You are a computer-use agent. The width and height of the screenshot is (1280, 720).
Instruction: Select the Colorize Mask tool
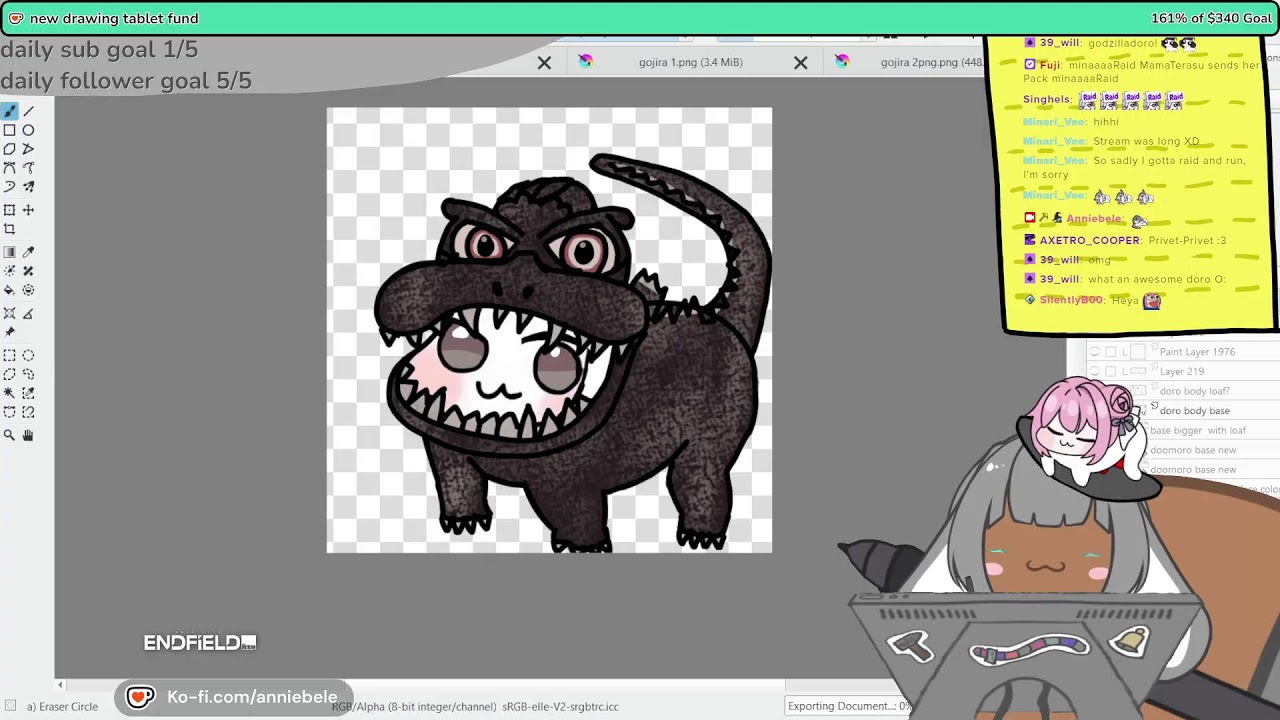pos(9,271)
